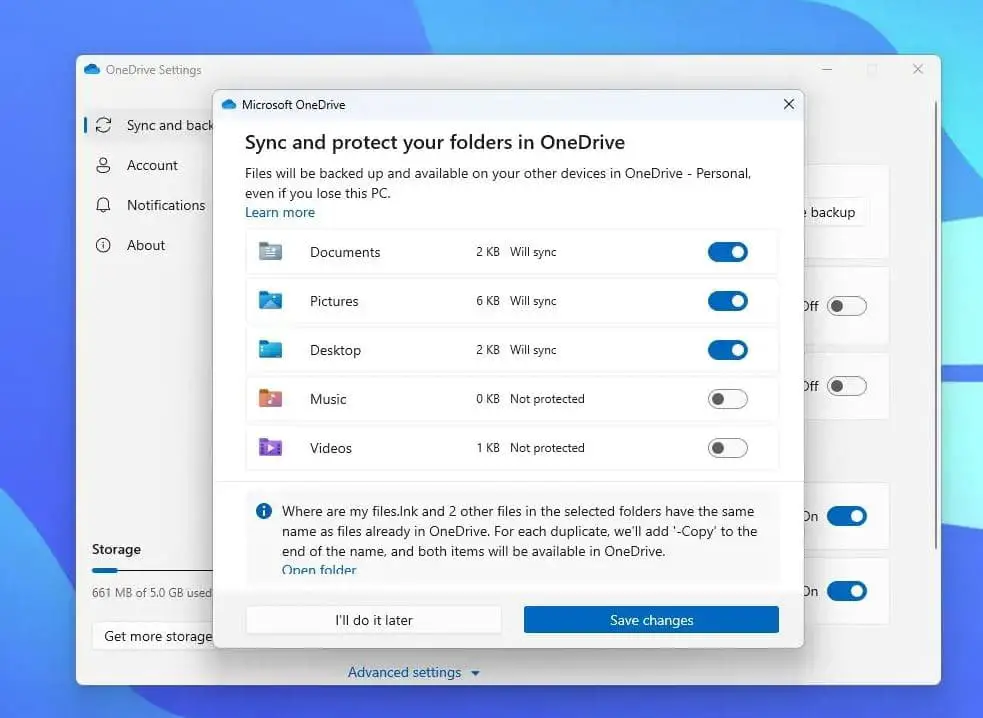Click the blue info icon in duplicate notice
This screenshot has width=983, height=718.
pyautogui.click(x=264, y=511)
